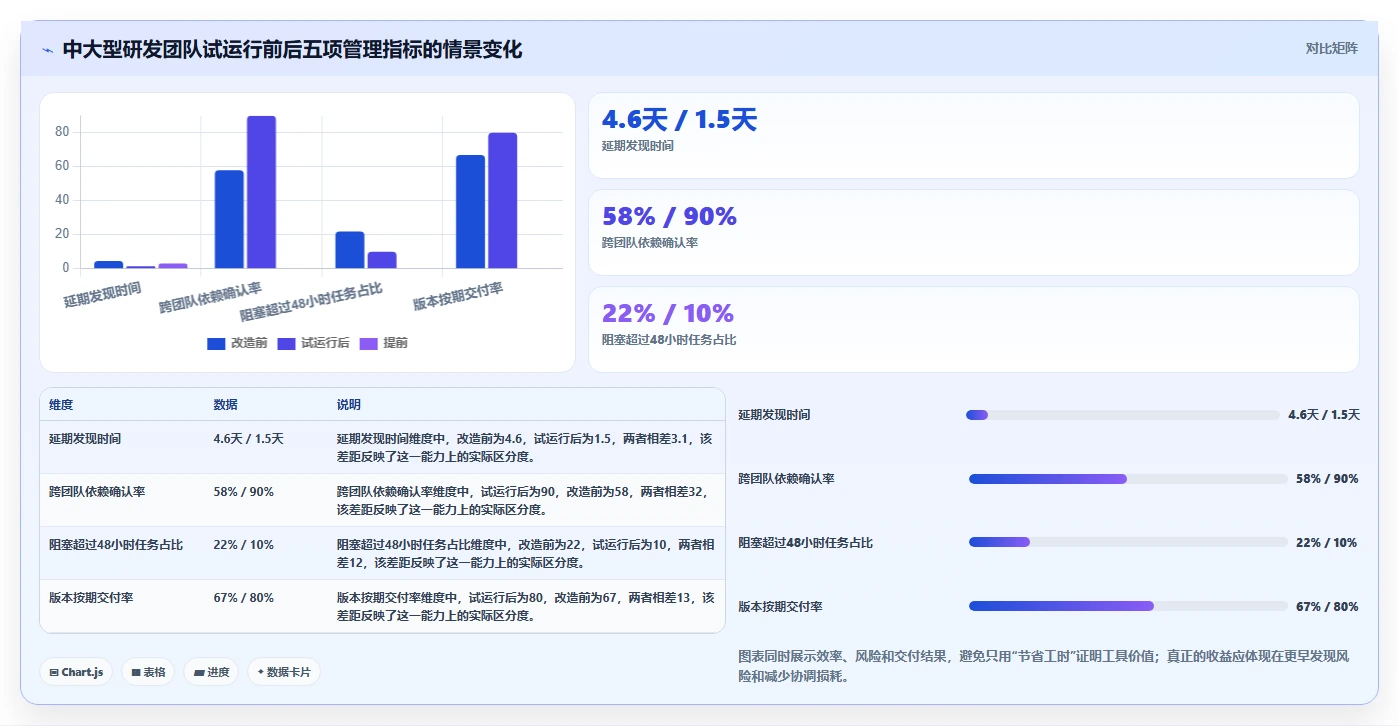Click the 67% / 80% table cell
The image size is (1399, 726).
tap(243, 598)
